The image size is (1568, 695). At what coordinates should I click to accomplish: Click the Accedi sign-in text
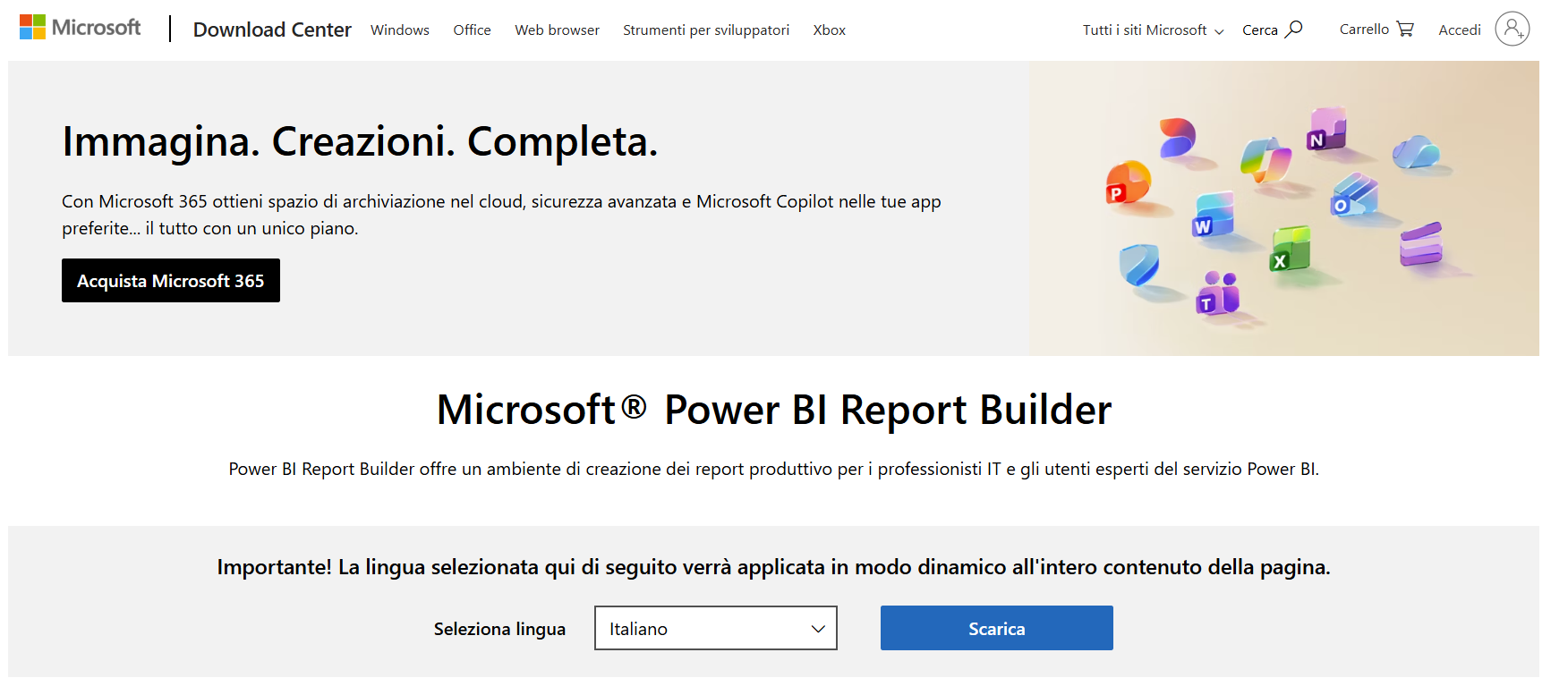(x=1460, y=30)
